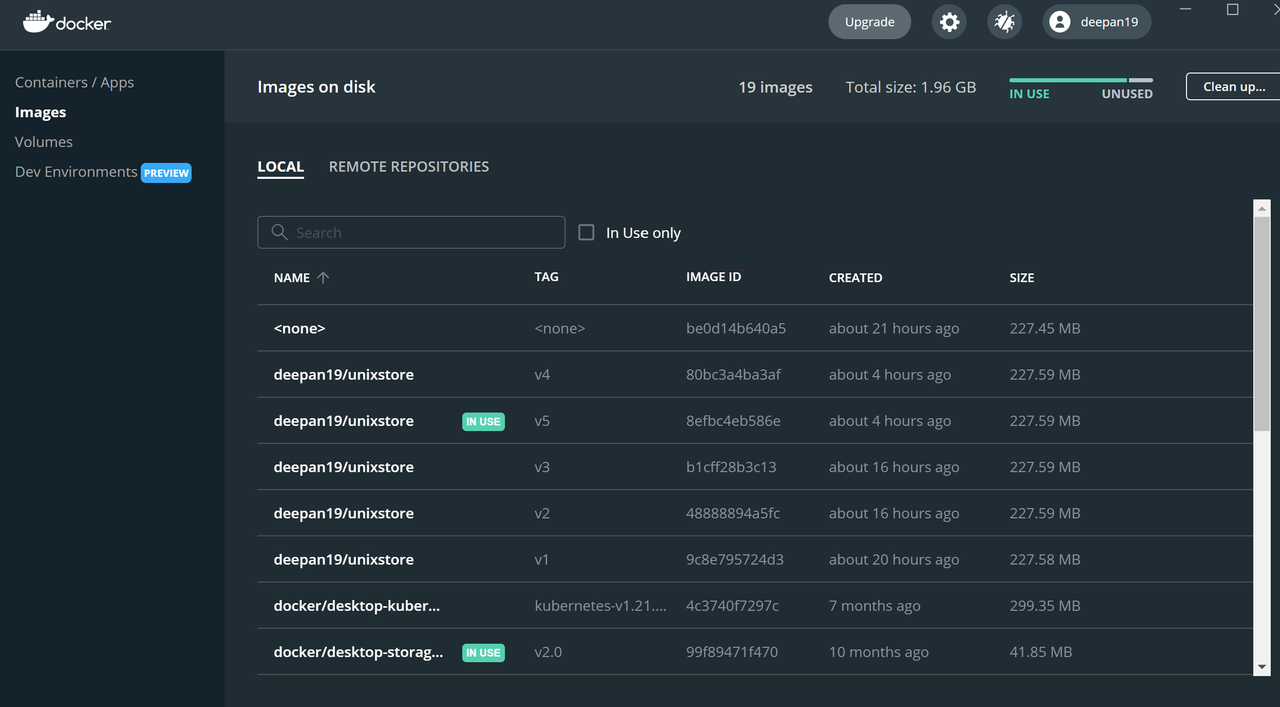
Task: Click scrollbar down arrow of images list
Action: 1262,666
